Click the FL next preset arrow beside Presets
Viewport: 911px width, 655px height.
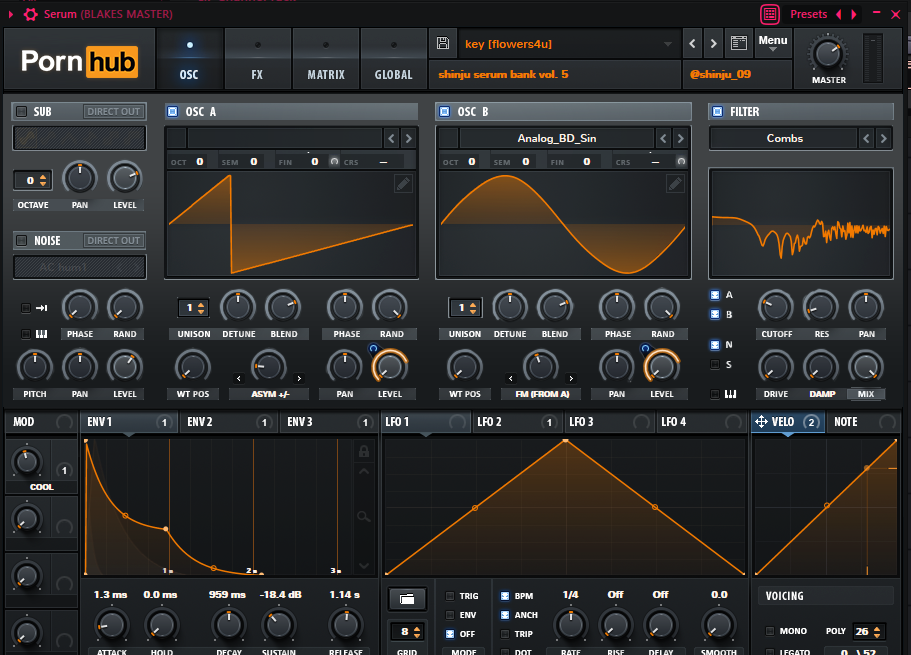[854, 15]
